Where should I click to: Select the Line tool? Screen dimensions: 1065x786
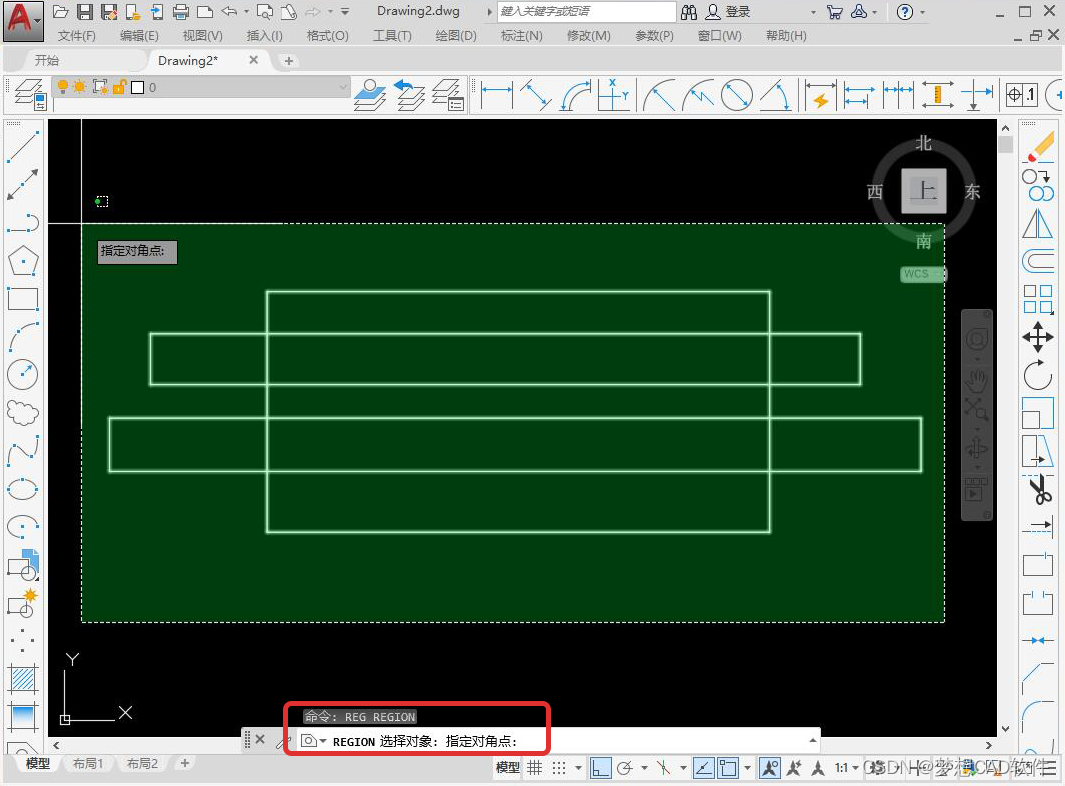click(x=22, y=147)
